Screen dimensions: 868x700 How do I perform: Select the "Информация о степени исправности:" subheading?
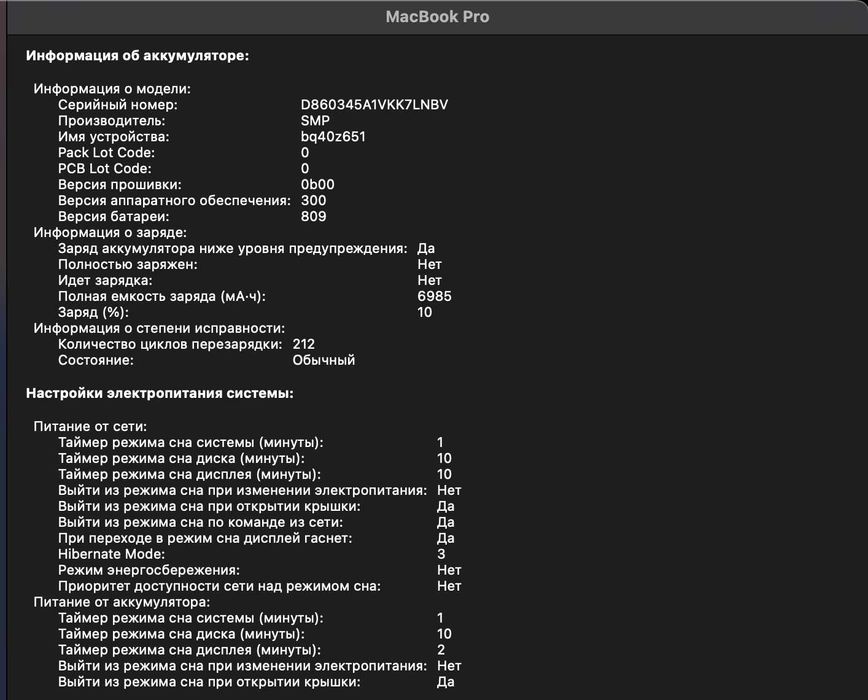pyautogui.click(x=159, y=328)
